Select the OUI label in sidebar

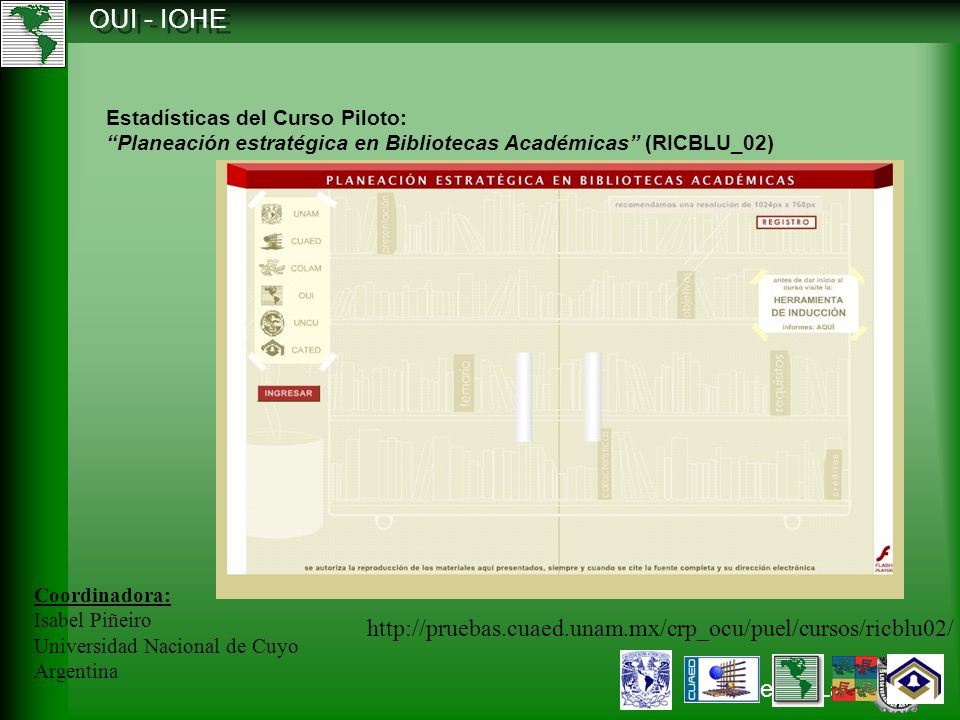[306, 296]
